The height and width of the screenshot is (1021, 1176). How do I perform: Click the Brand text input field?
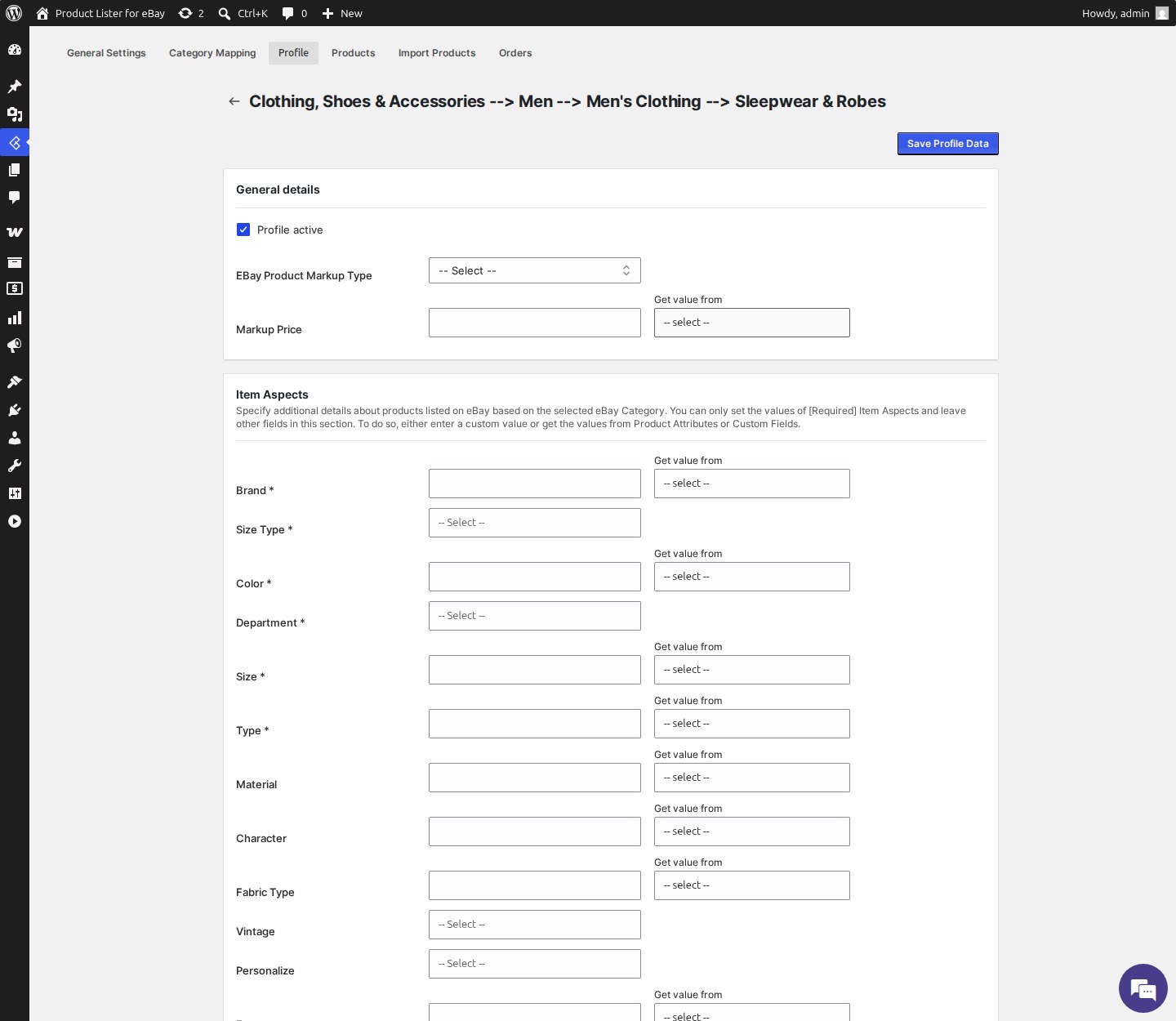point(535,484)
